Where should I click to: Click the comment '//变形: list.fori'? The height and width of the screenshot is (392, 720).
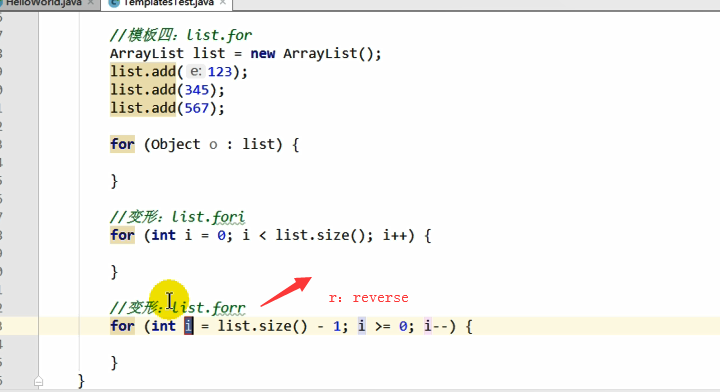point(177,217)
